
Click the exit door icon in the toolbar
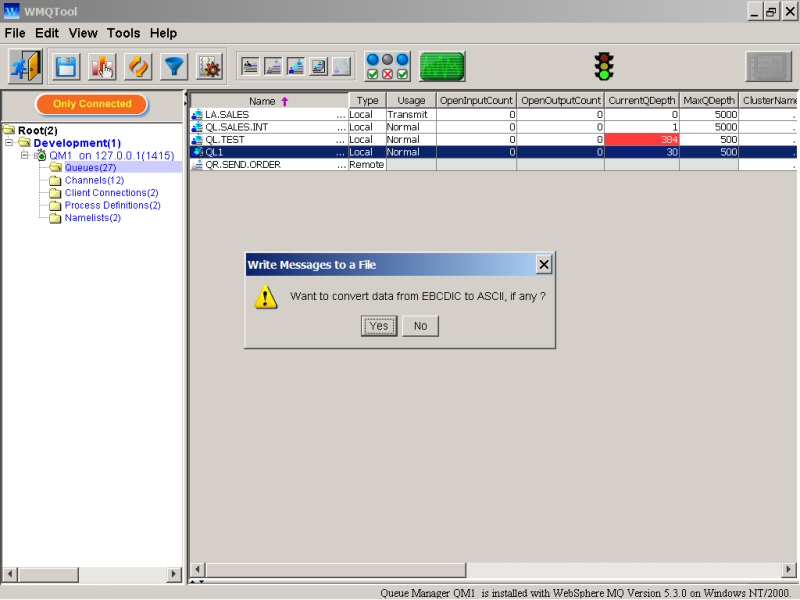25,66
